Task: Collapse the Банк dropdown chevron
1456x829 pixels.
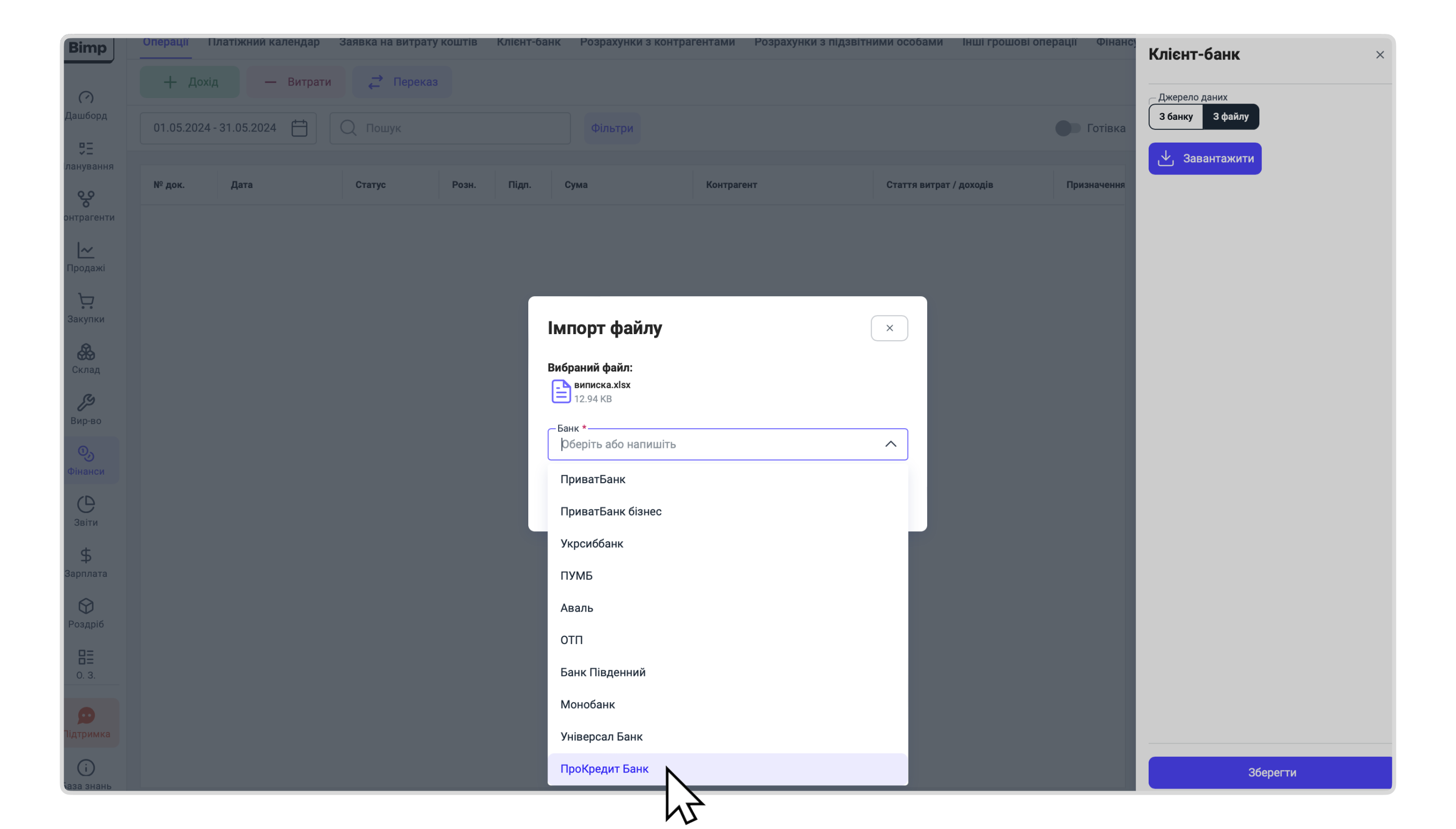Action: [x=891, y=444]
